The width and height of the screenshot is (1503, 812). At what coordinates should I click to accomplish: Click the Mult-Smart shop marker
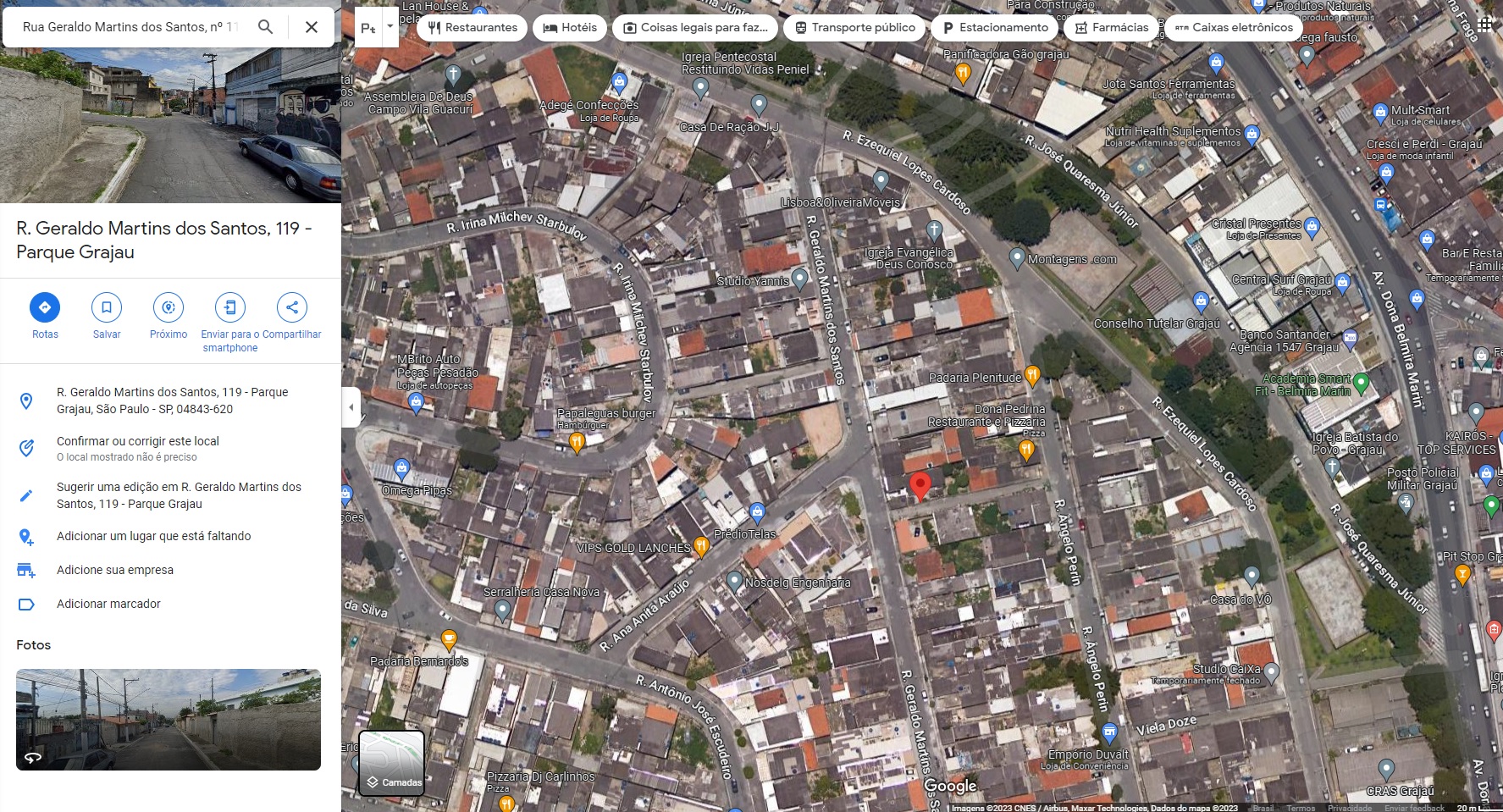click(x=1380, y=112)
